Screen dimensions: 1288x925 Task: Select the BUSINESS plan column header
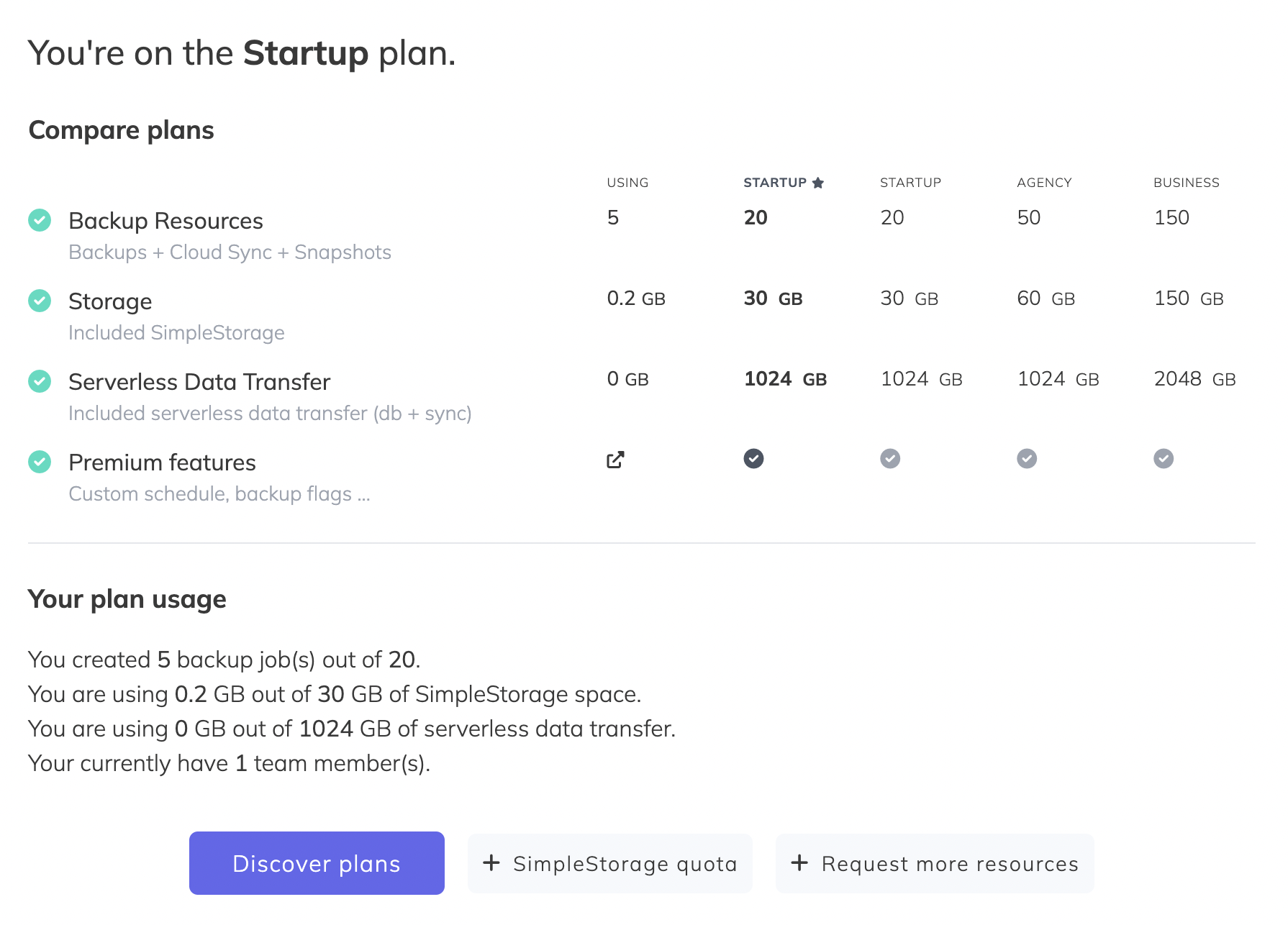[1186, 183]
